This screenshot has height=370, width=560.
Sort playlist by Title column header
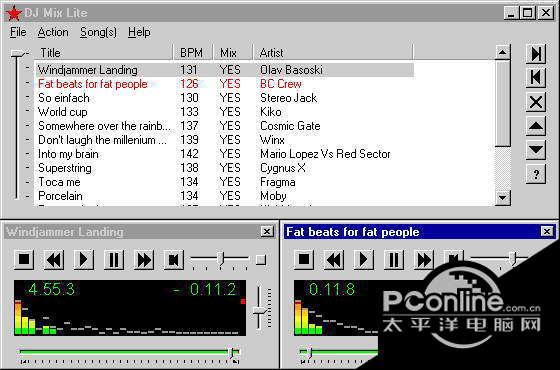(x=104, y=52)
